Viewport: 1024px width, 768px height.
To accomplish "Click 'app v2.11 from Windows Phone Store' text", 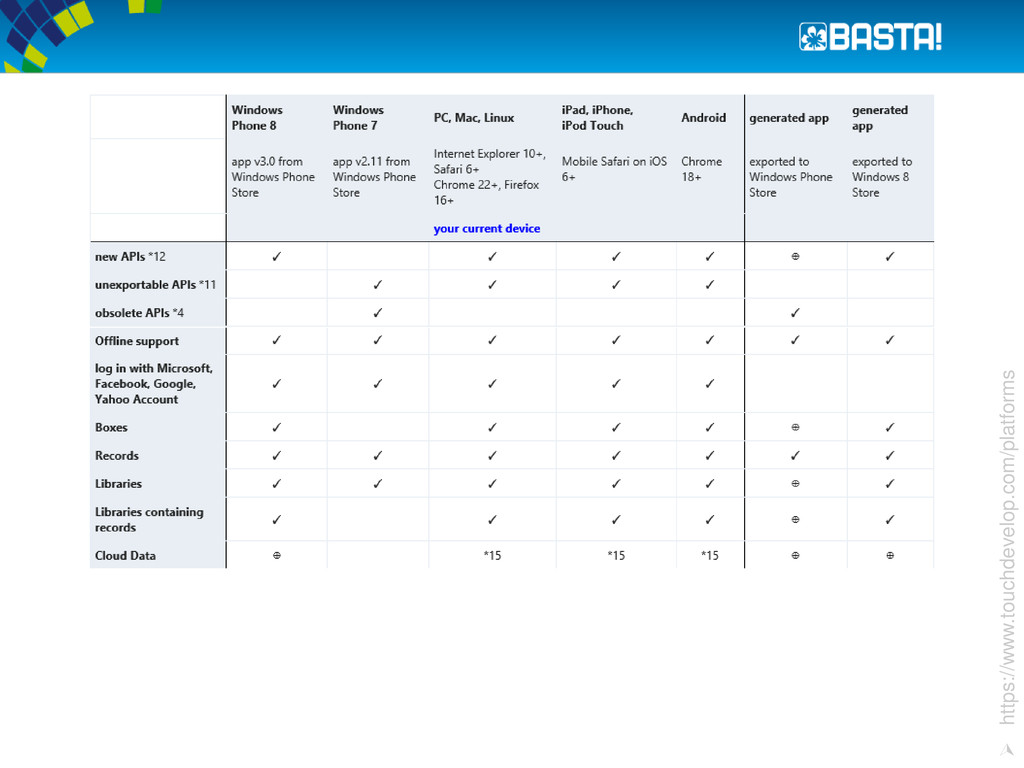I will coord(374,177).
